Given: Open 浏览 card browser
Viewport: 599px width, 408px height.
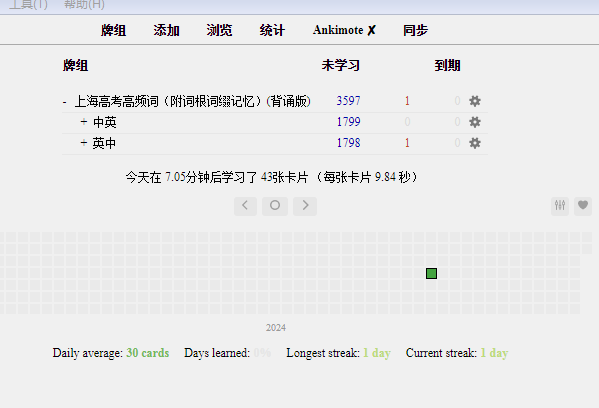Looking at the screenshot, I should click(219, 30).
